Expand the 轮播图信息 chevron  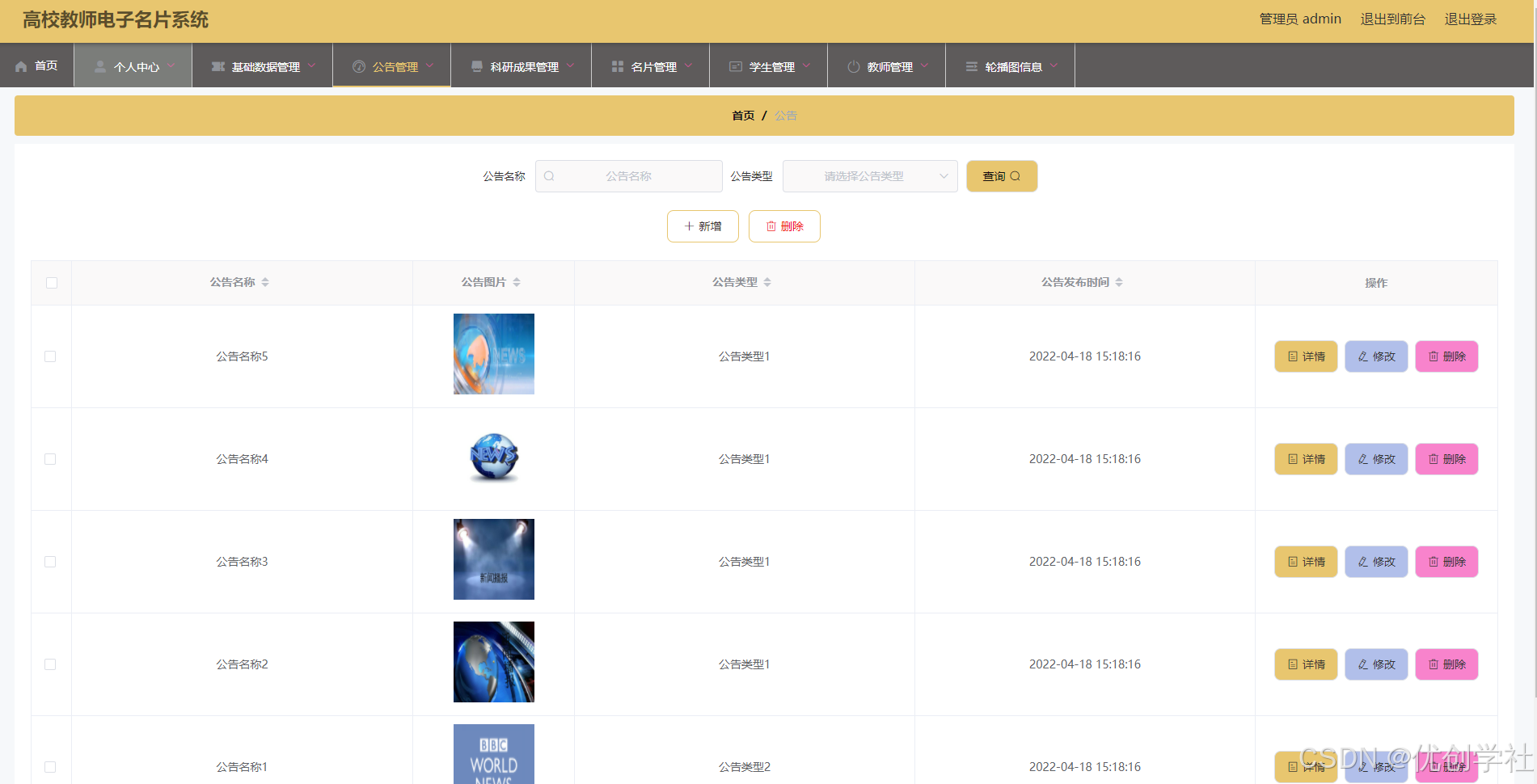point(1054,65)
